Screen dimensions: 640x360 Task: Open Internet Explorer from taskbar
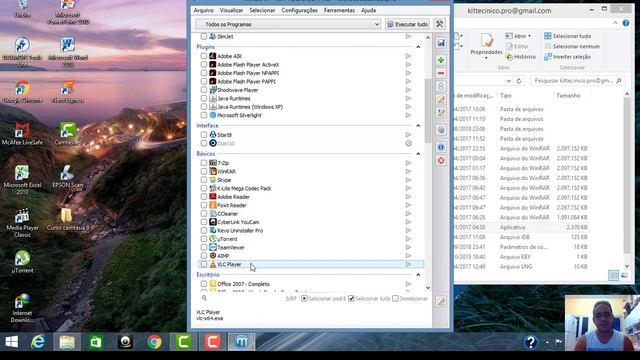tap(38, 342)
